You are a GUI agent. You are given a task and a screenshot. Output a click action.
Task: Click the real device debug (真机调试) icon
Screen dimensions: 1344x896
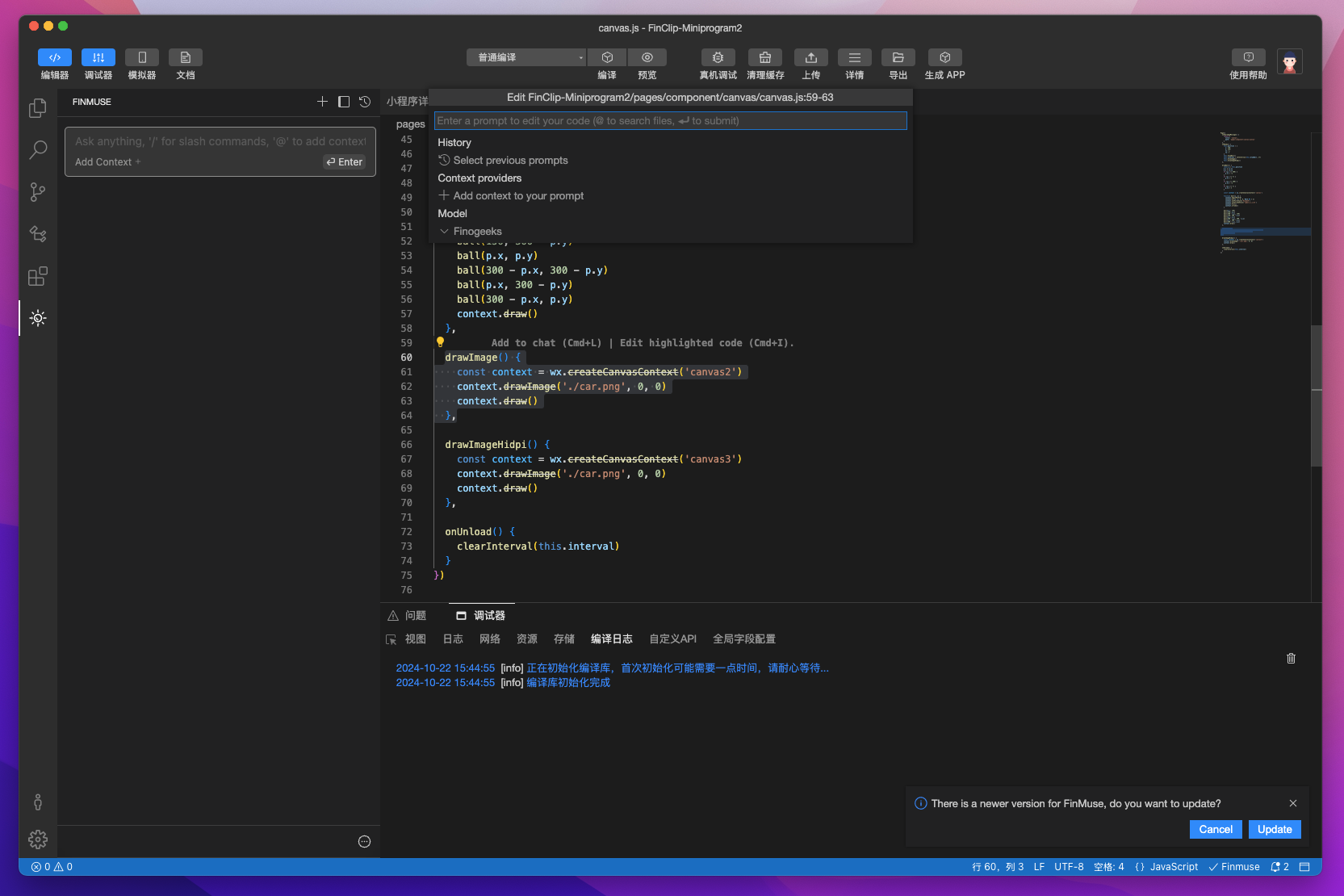point(717,57)
